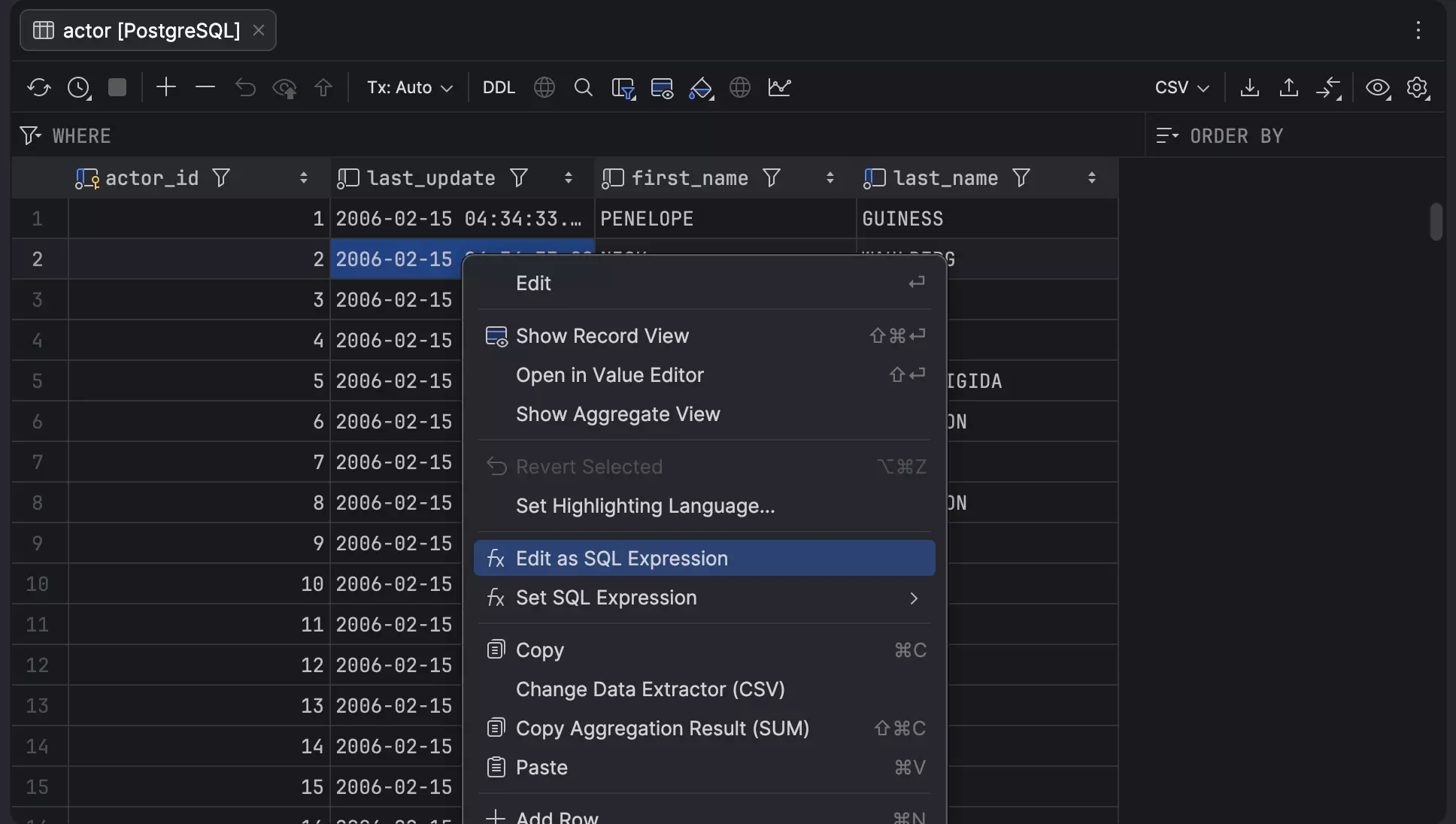Click actor_id cell with value 10
1456x824 pixels.
point(199,584)
